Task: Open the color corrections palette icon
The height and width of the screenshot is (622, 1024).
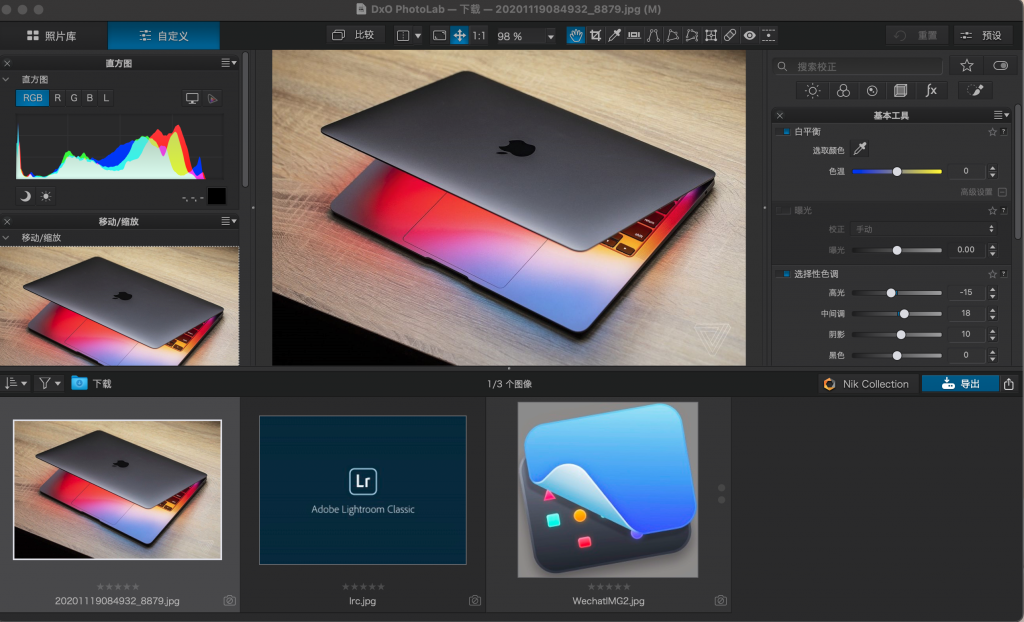Action: pyautogui.click(x=843, y=90)
